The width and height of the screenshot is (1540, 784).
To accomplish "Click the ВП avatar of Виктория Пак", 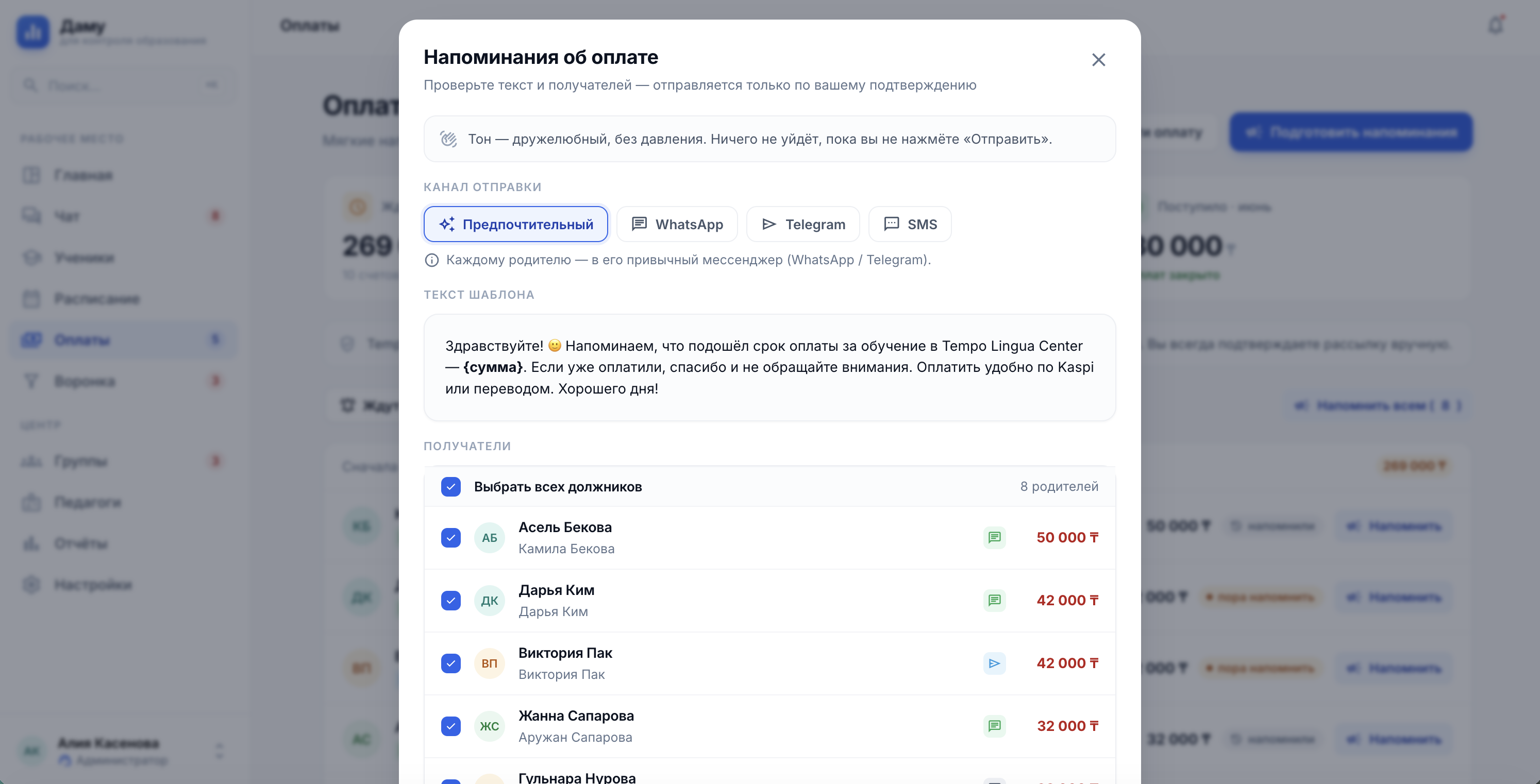I will click(490, 663).
